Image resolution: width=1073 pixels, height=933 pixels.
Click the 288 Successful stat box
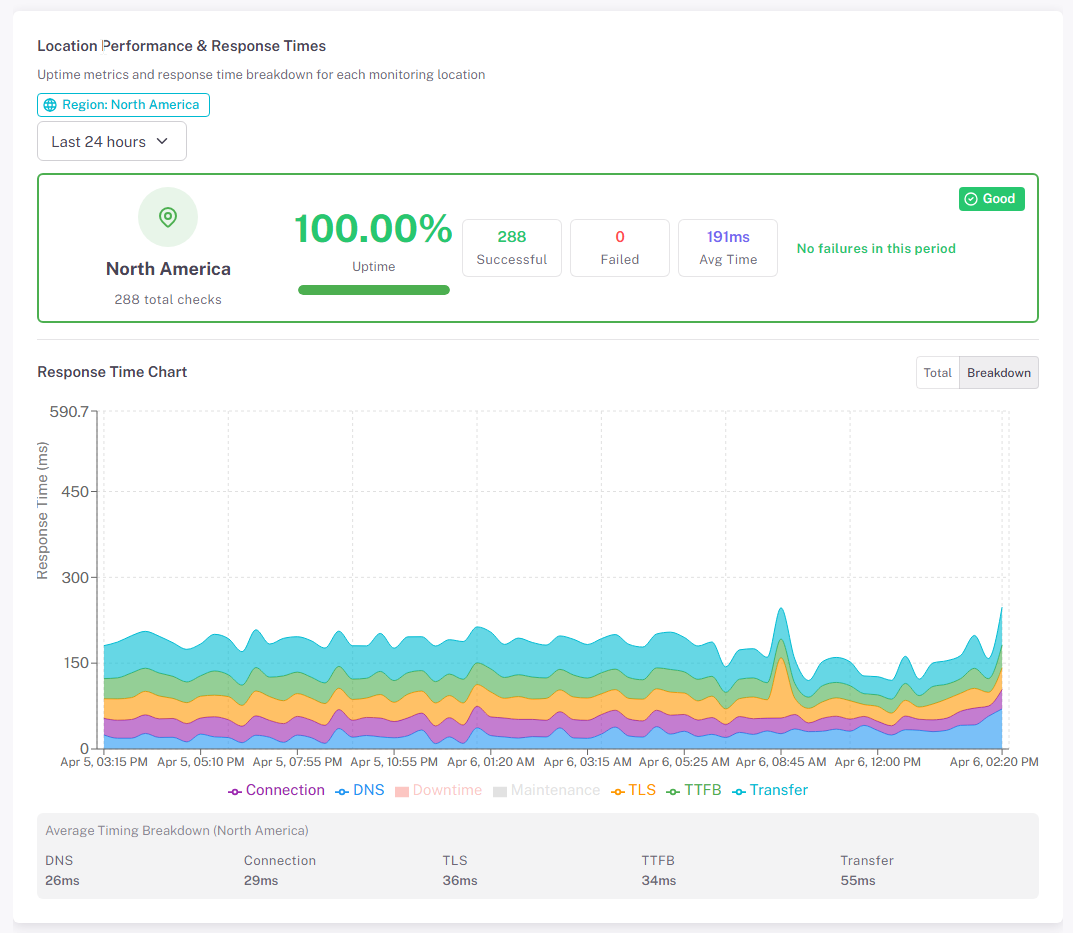tap(511, 247)
